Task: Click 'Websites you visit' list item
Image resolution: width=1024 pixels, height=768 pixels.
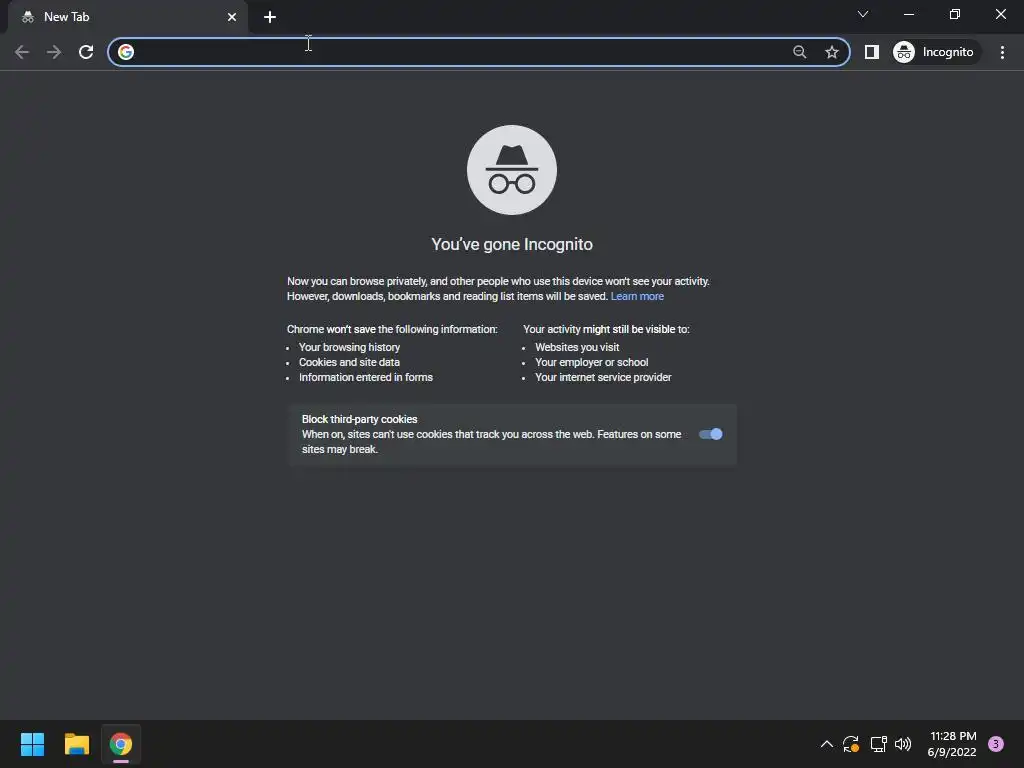Action: pyautogui.click(x=577, y=347)
